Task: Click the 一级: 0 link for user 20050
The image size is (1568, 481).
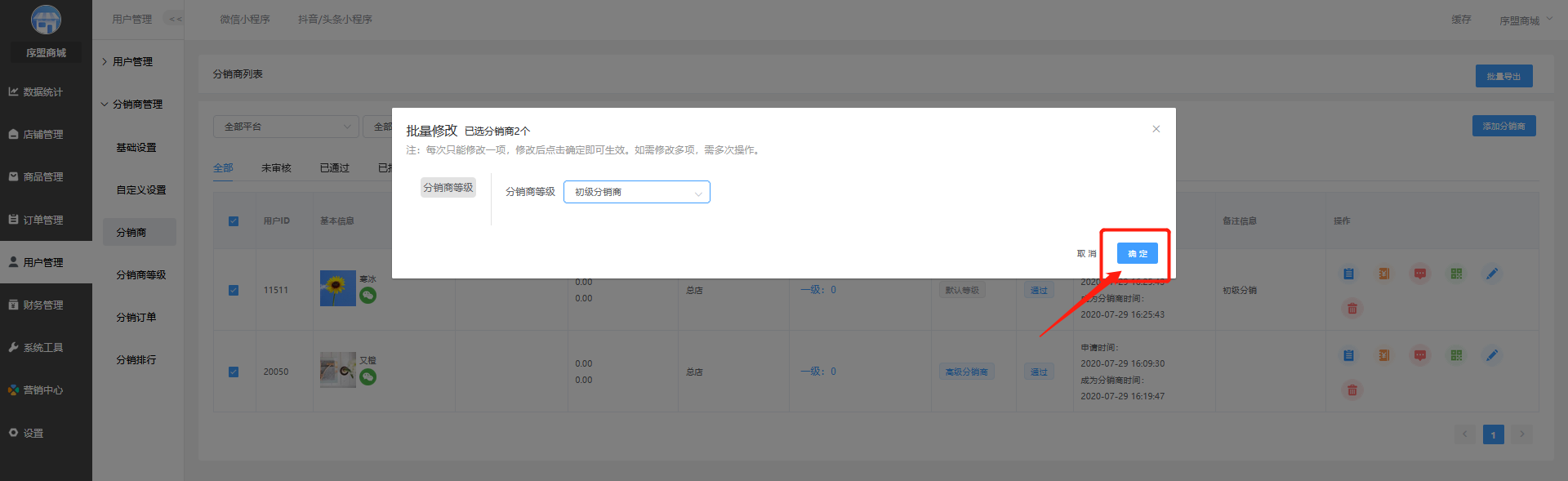Action: tap(818, 372)
